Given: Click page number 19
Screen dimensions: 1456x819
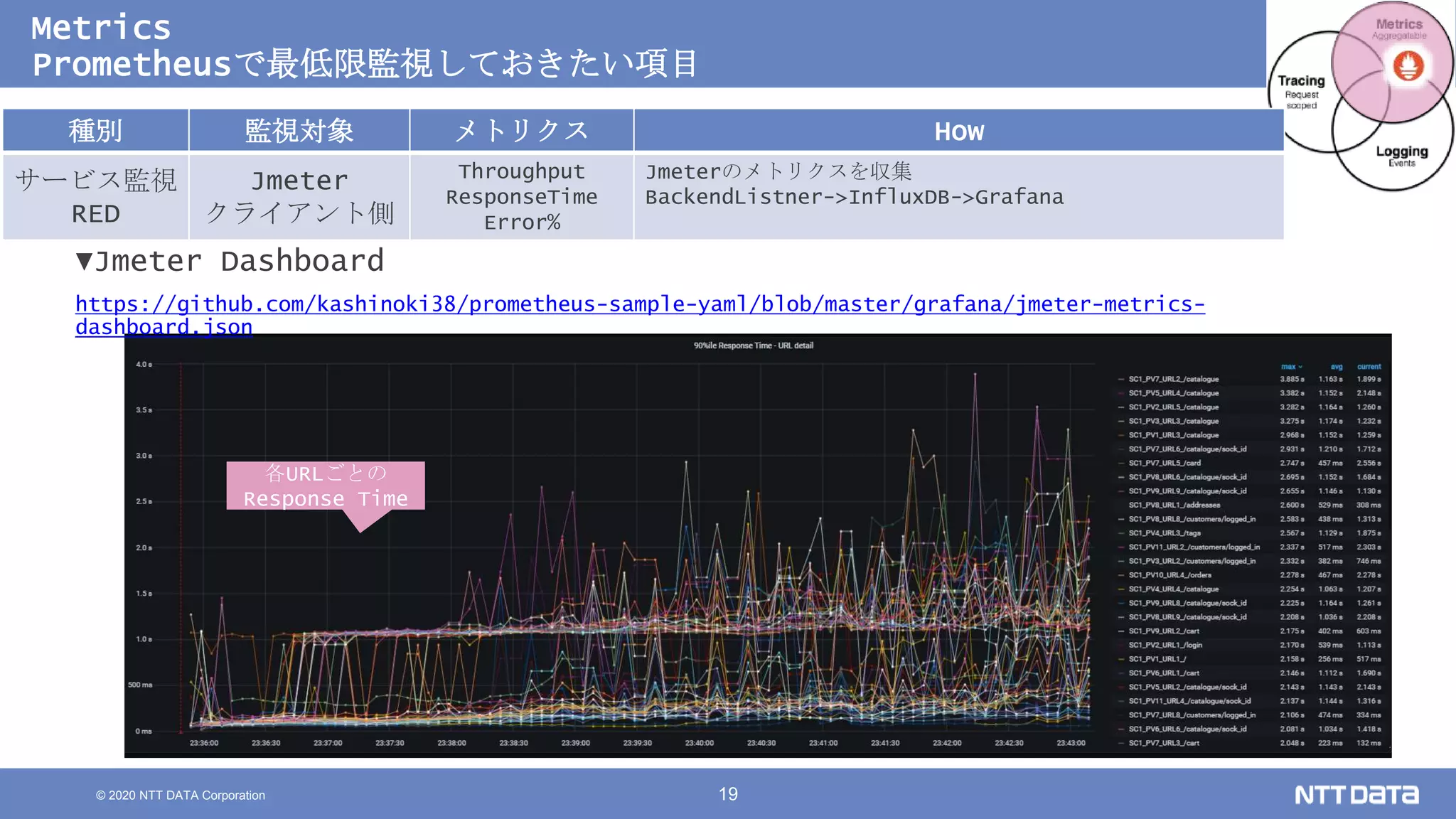Looking at the screenshot, I should [728, 794].
